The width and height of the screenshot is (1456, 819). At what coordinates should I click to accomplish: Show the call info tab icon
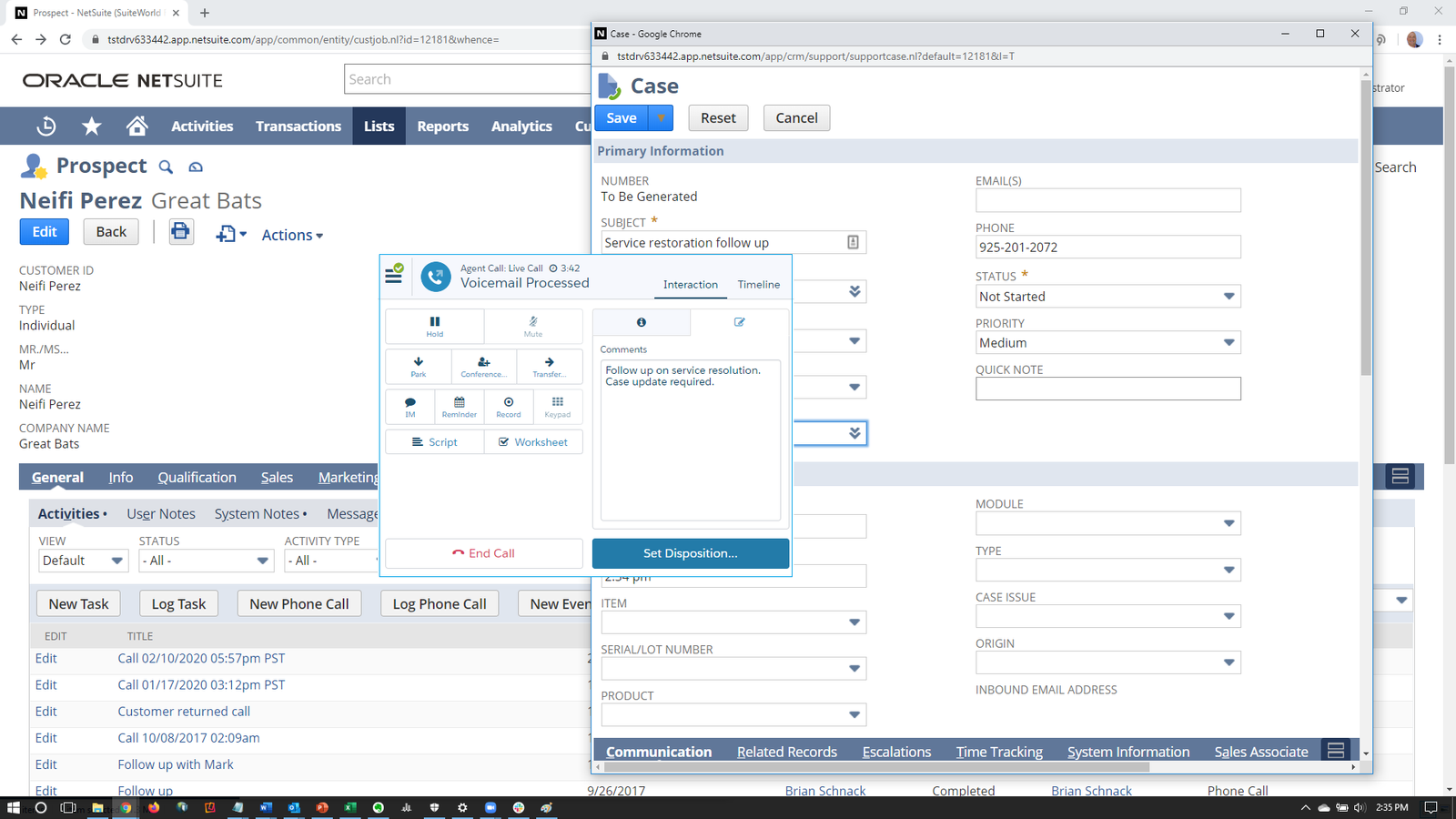pyautogui.click(x=642, y=322)
